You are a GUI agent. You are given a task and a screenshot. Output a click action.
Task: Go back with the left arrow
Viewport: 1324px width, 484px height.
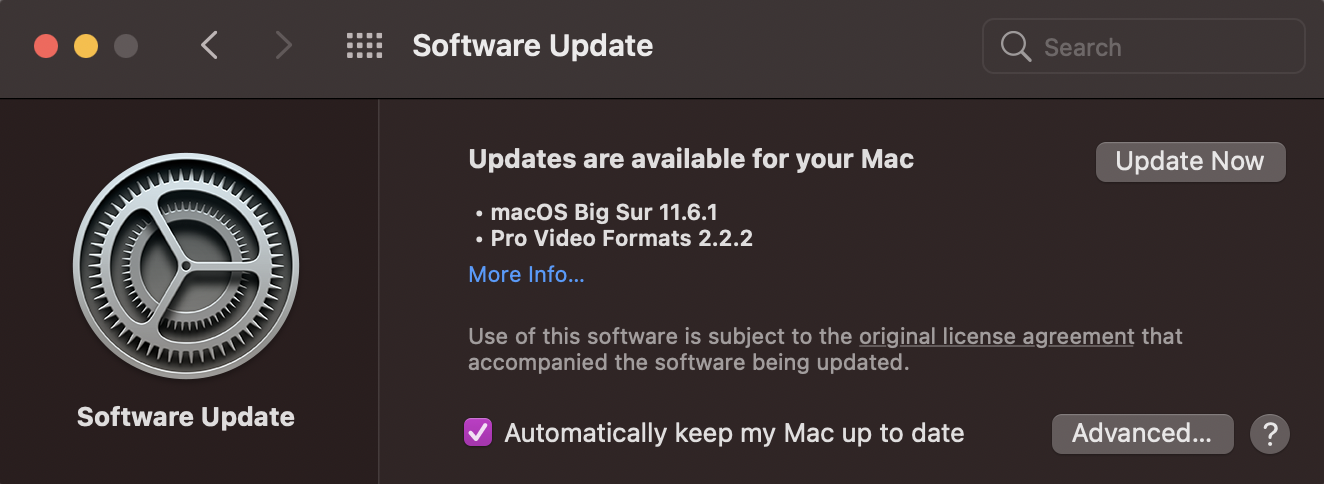pos(209,46)
